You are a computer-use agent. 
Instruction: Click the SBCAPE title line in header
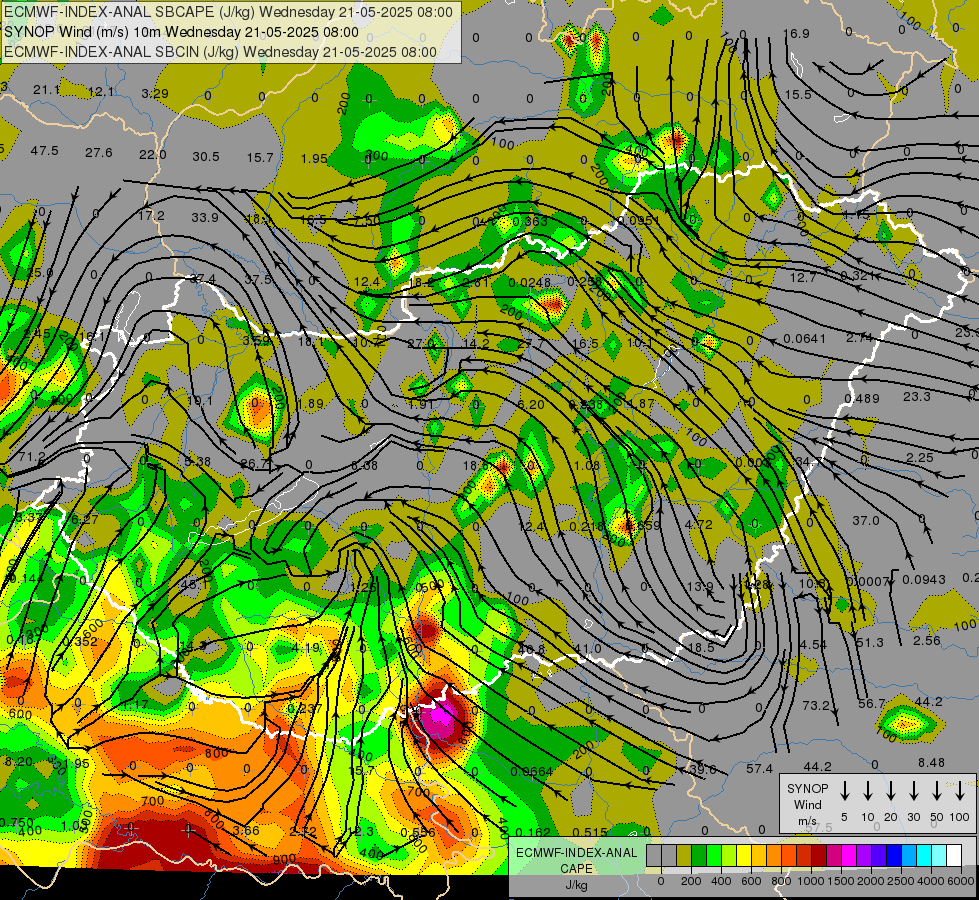pyautogui.click(x=228, y=12)
